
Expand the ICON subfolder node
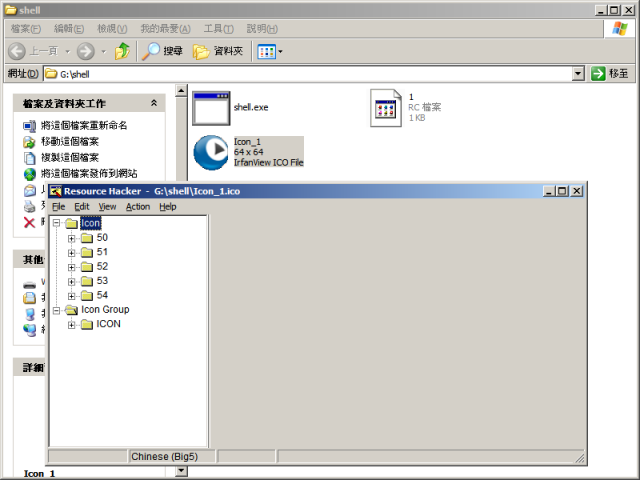71,325
